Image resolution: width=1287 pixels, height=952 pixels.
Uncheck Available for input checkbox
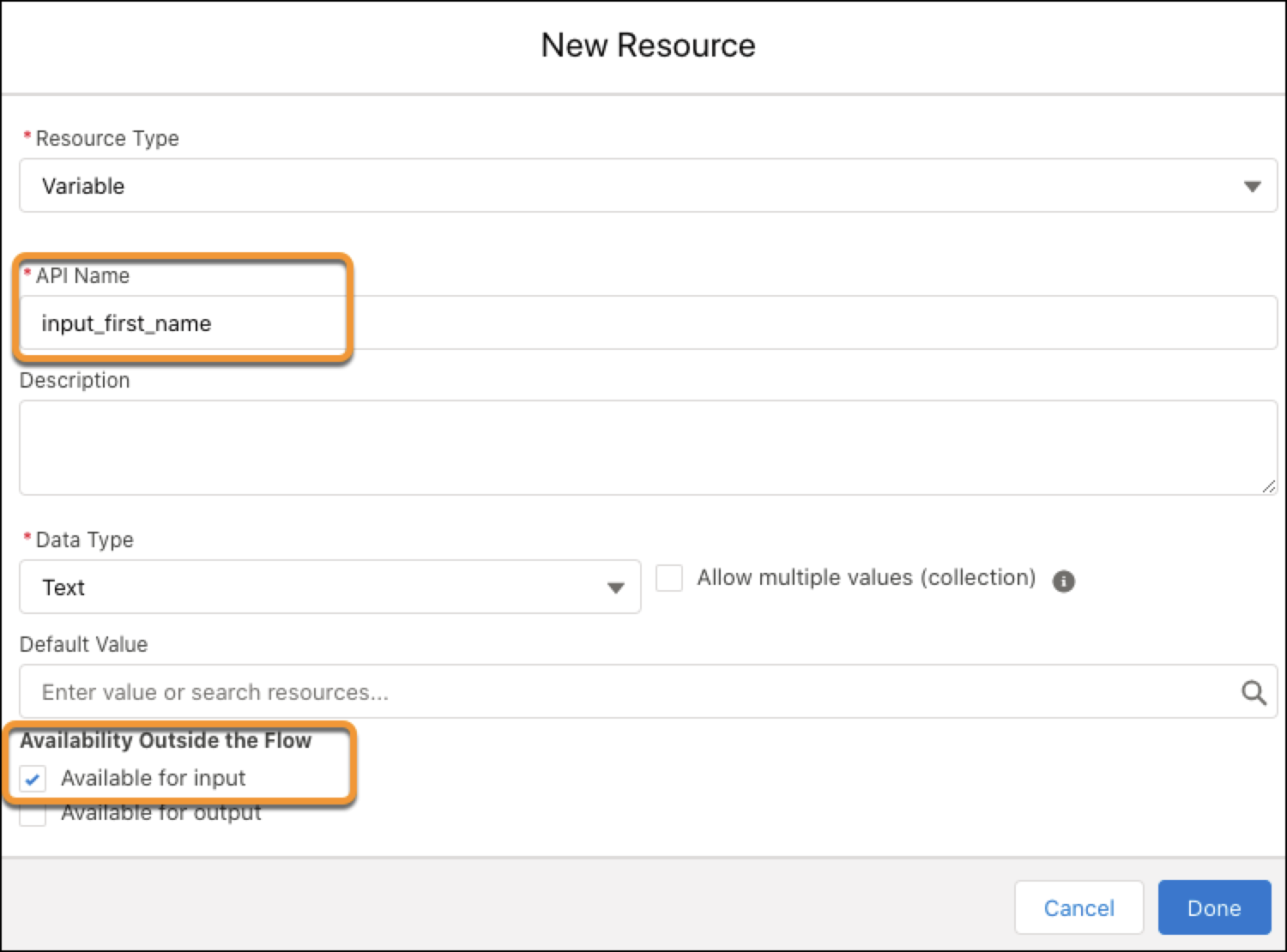(x=33, y=779)
